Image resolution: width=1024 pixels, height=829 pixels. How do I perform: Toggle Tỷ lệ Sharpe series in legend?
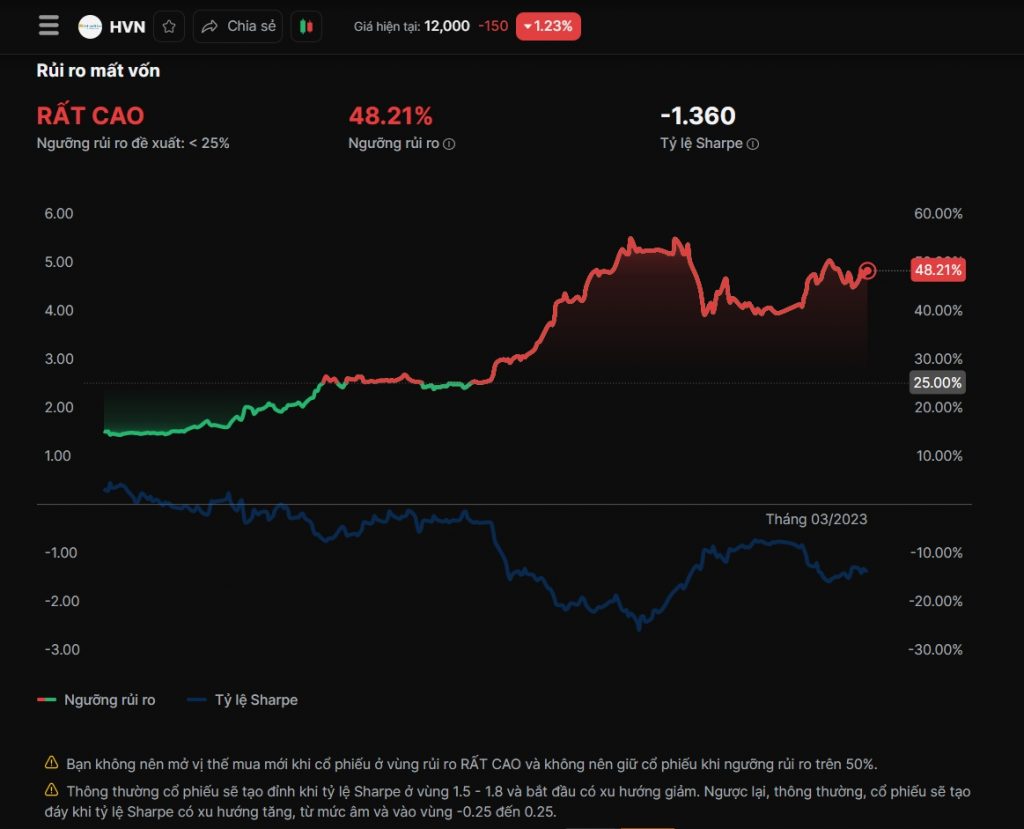point(242,700)
